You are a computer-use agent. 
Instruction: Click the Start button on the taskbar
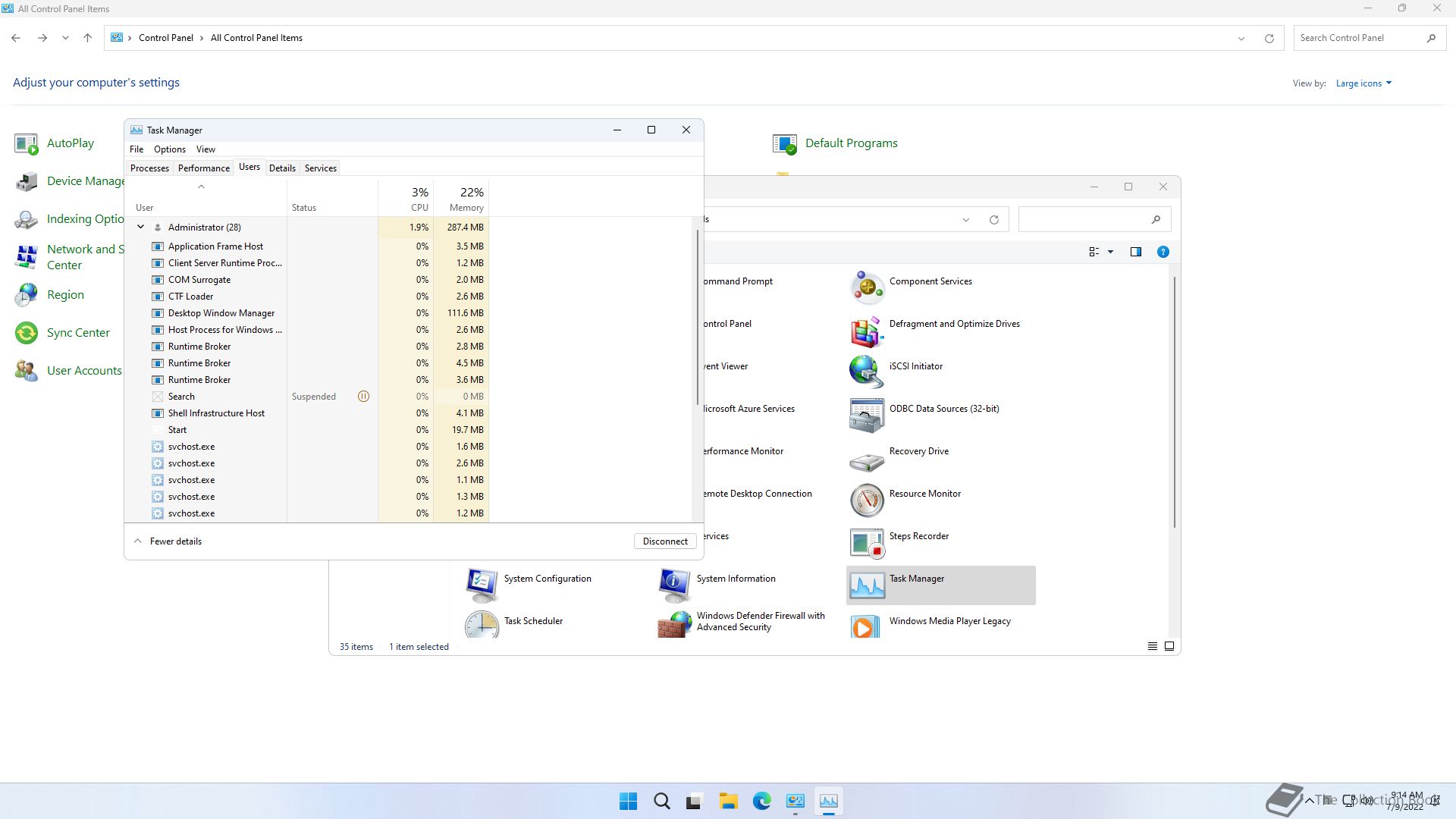pyautogui.click(x=629, y=801)
